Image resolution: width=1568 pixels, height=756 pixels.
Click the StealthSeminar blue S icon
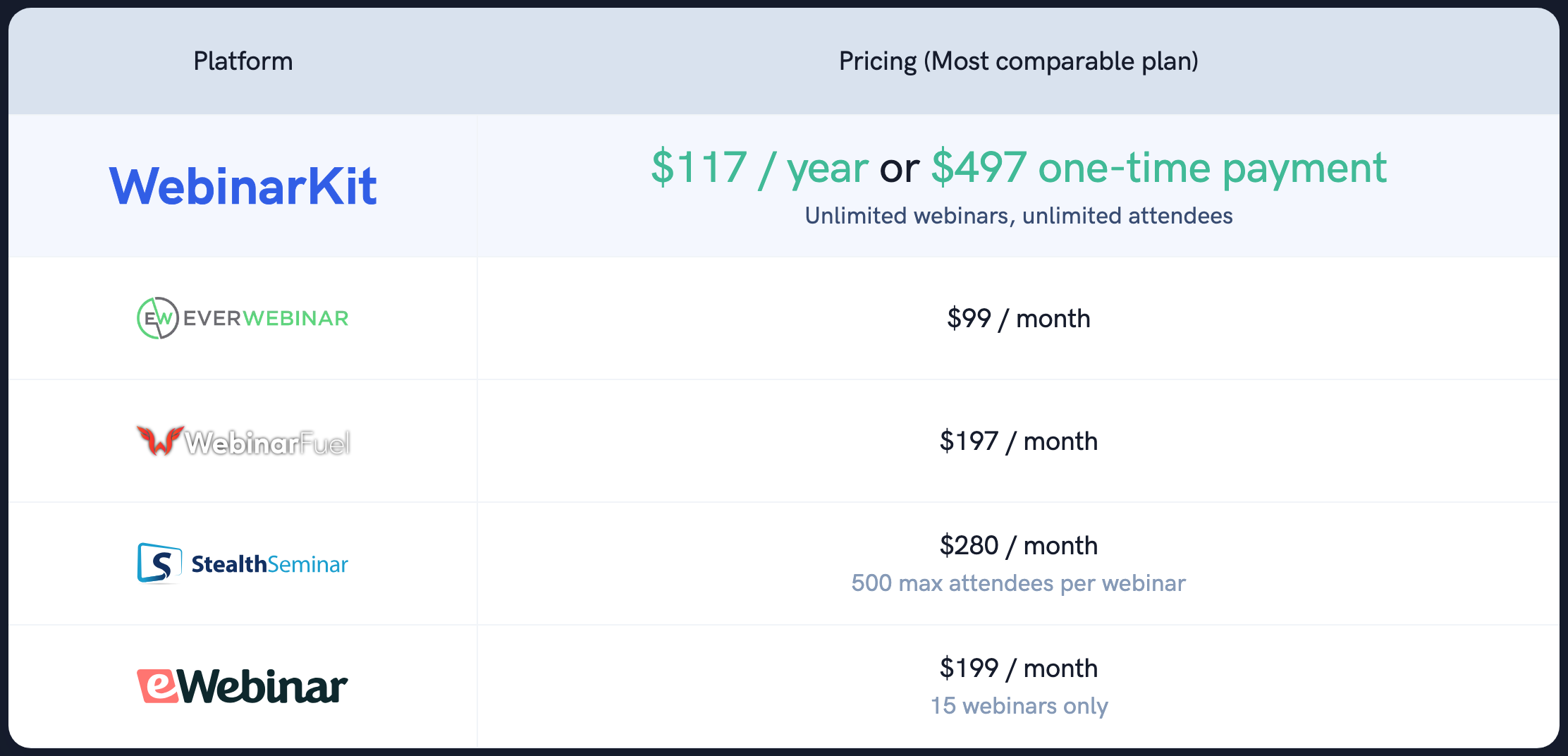point(160,563)
